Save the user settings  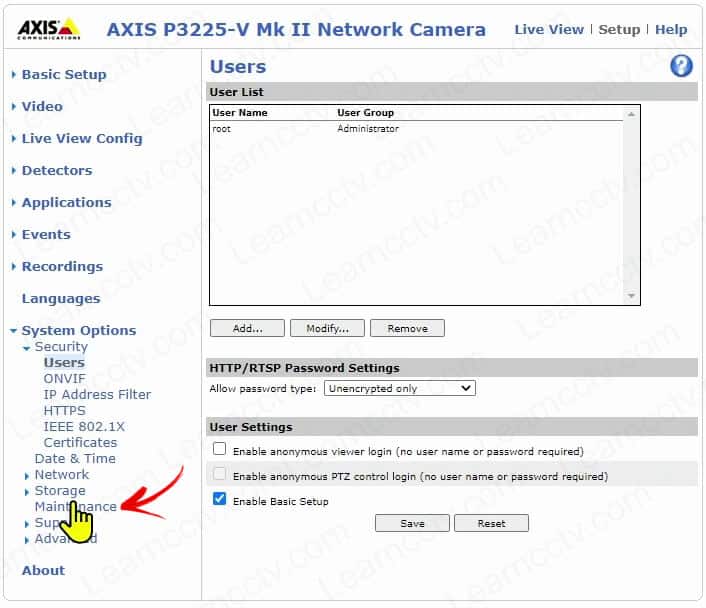[x=412, y=523]
